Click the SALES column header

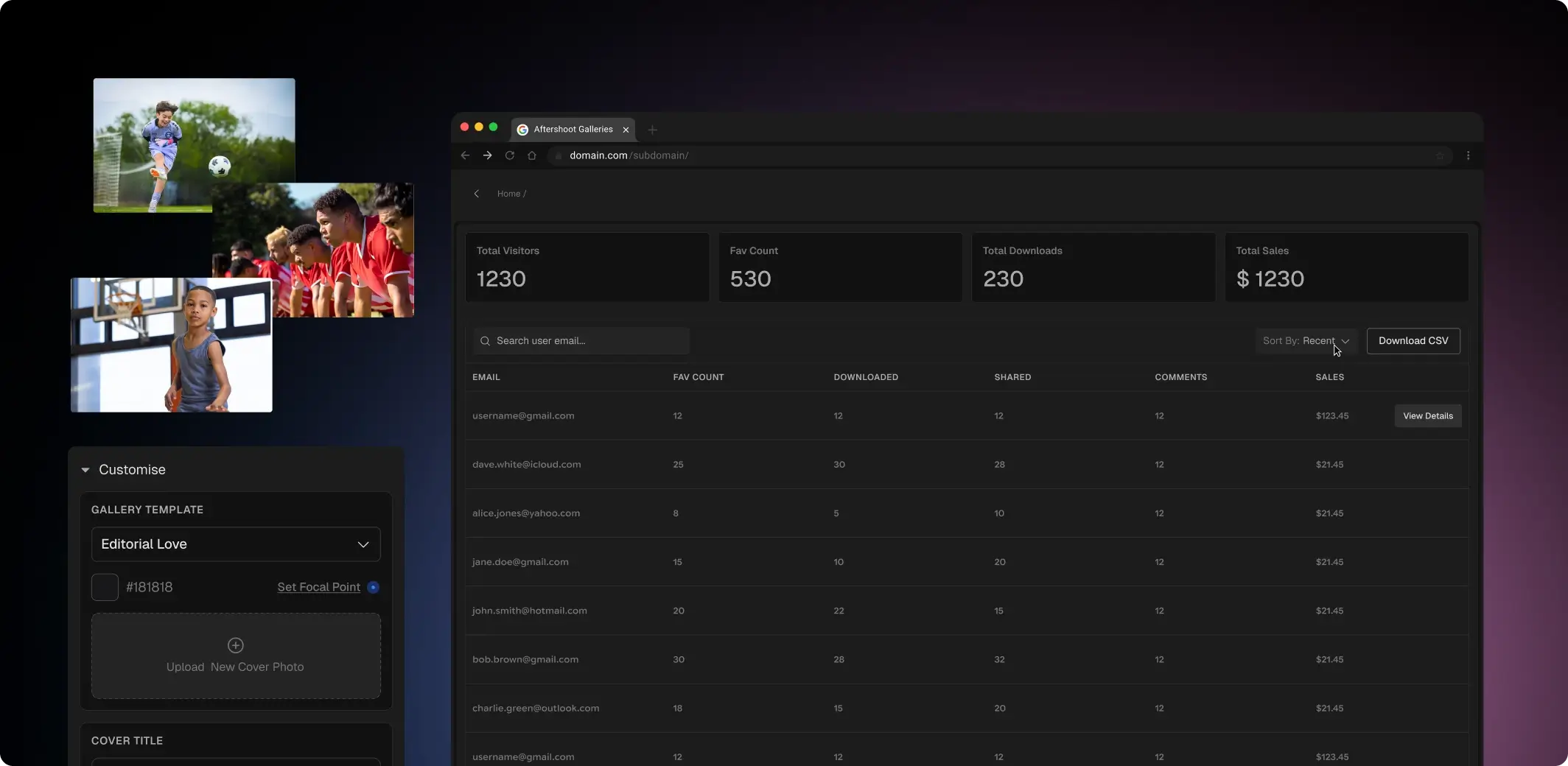click(x=1330, y=377)
